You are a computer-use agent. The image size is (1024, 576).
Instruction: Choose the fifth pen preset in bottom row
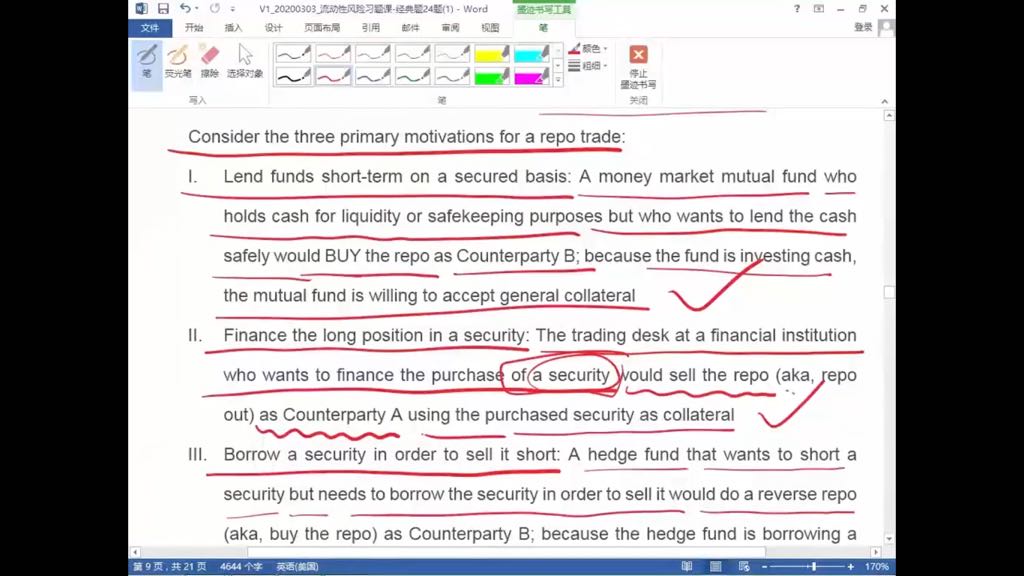click(453, 77)
